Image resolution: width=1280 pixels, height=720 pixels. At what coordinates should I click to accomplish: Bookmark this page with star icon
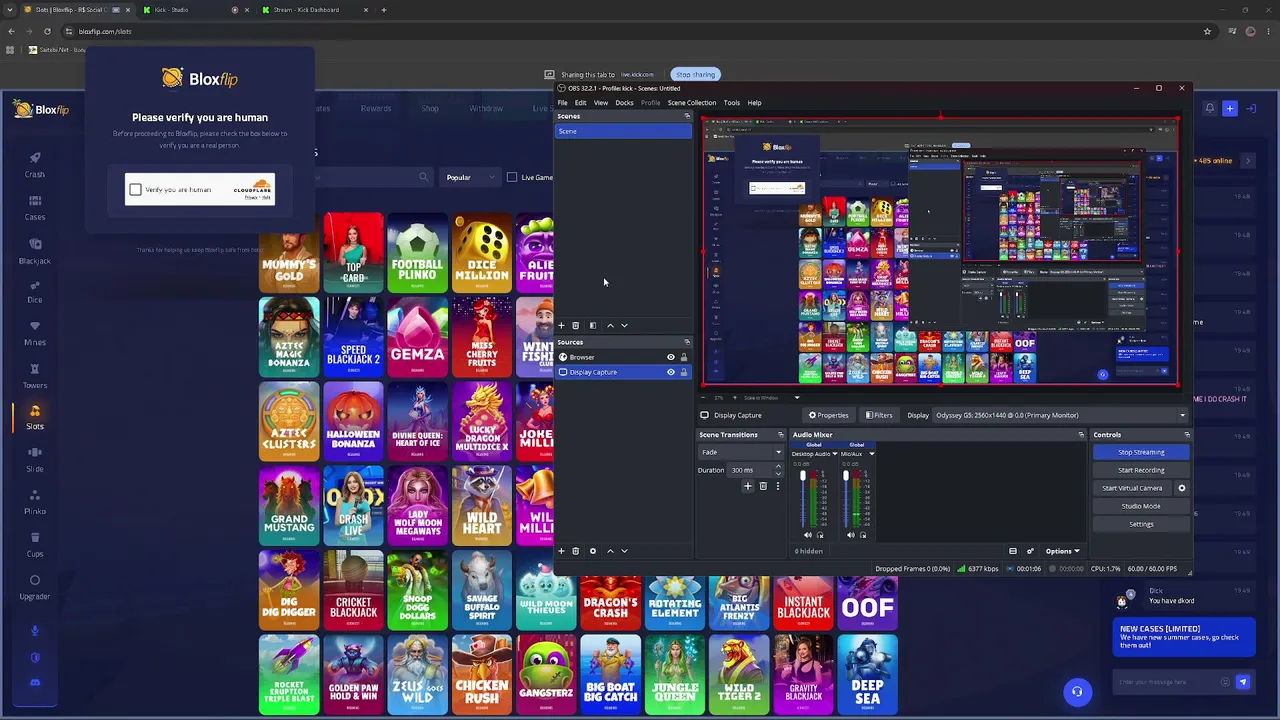(1207, 31)
